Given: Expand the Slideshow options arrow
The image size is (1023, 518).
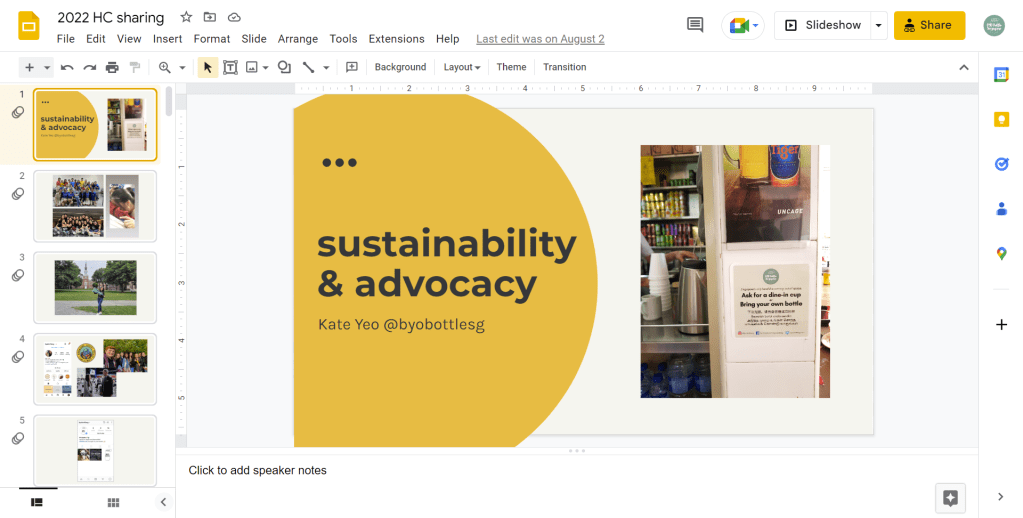Looking at the screenshot, I should [x=879, y=25].
